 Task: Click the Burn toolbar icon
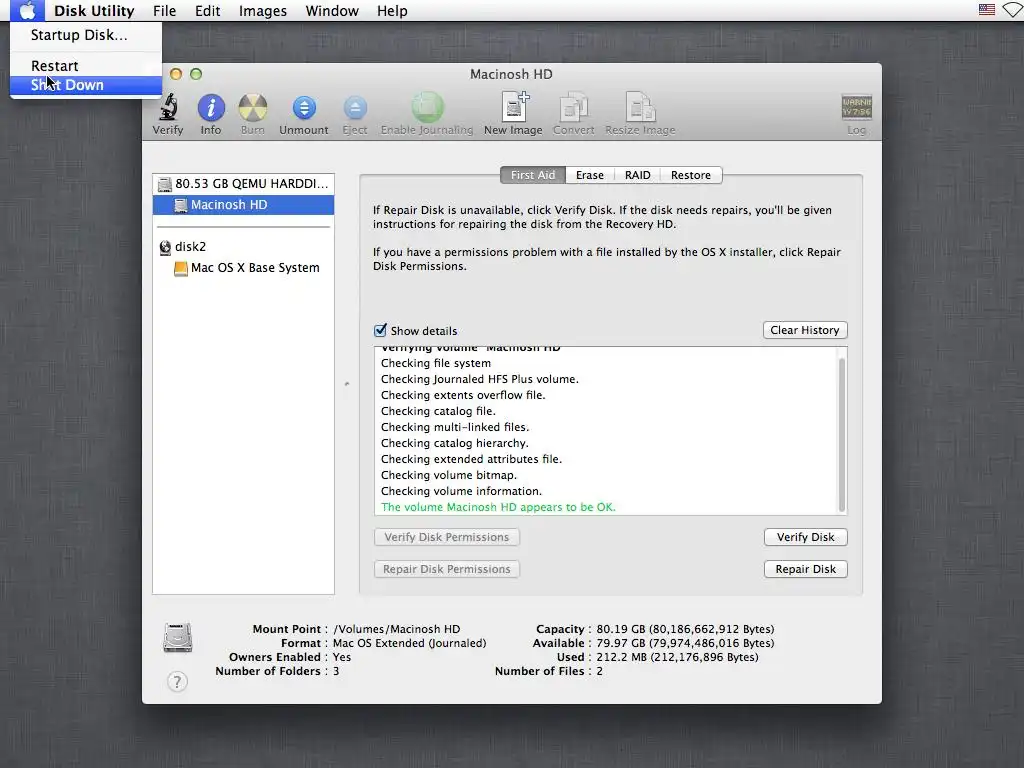(x=253, y=108)
